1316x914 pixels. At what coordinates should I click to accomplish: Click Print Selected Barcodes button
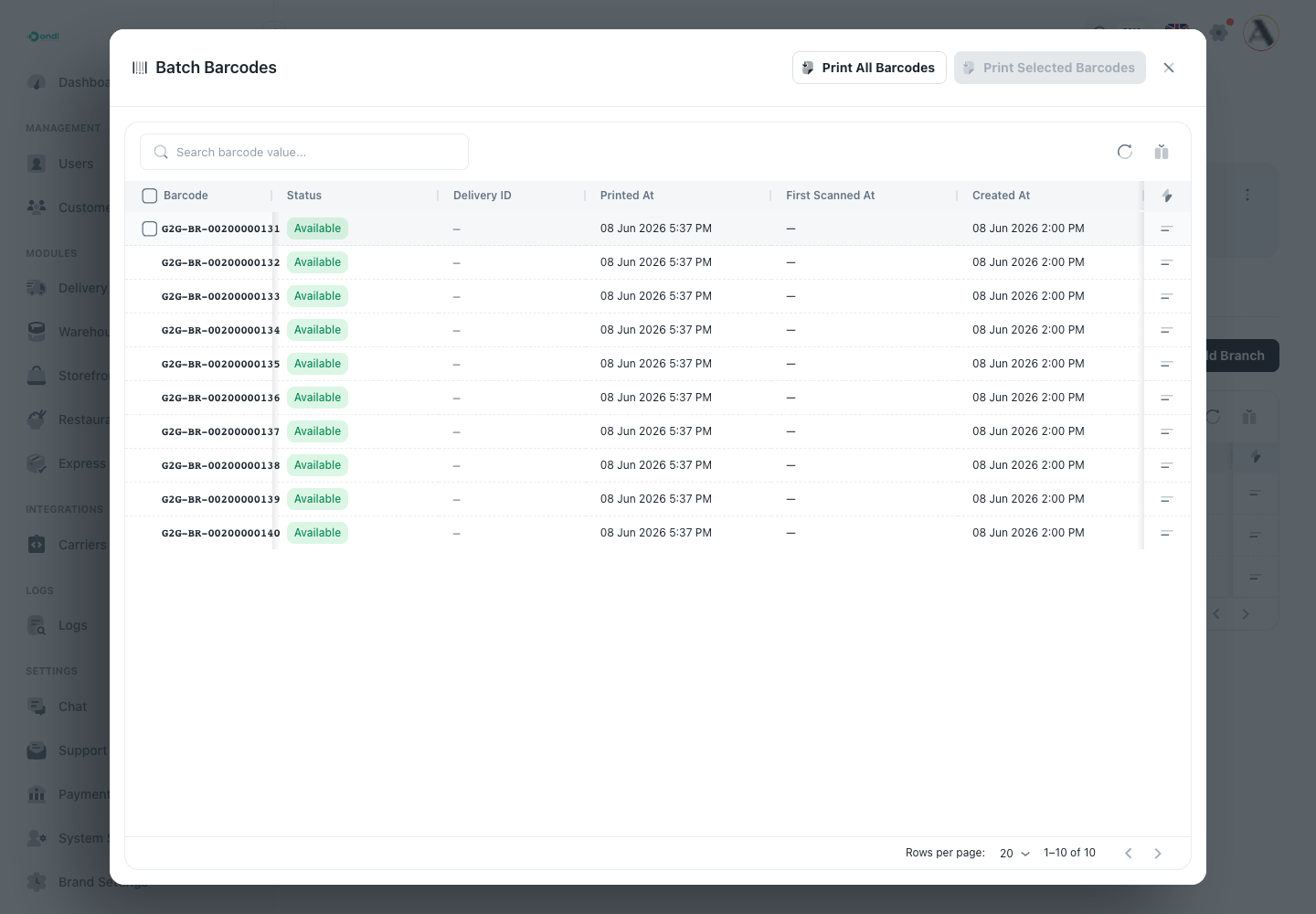(1050, 68)
